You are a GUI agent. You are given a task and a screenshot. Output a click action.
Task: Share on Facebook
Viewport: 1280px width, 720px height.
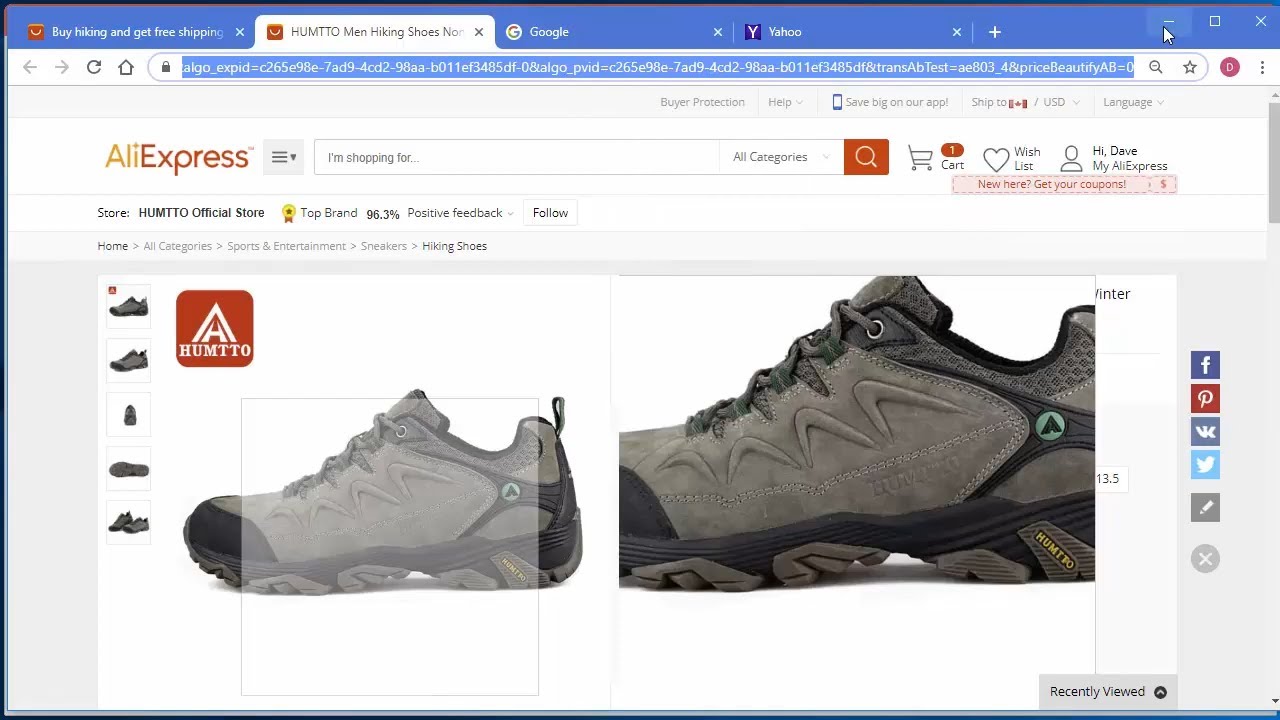pos(1205,365)
